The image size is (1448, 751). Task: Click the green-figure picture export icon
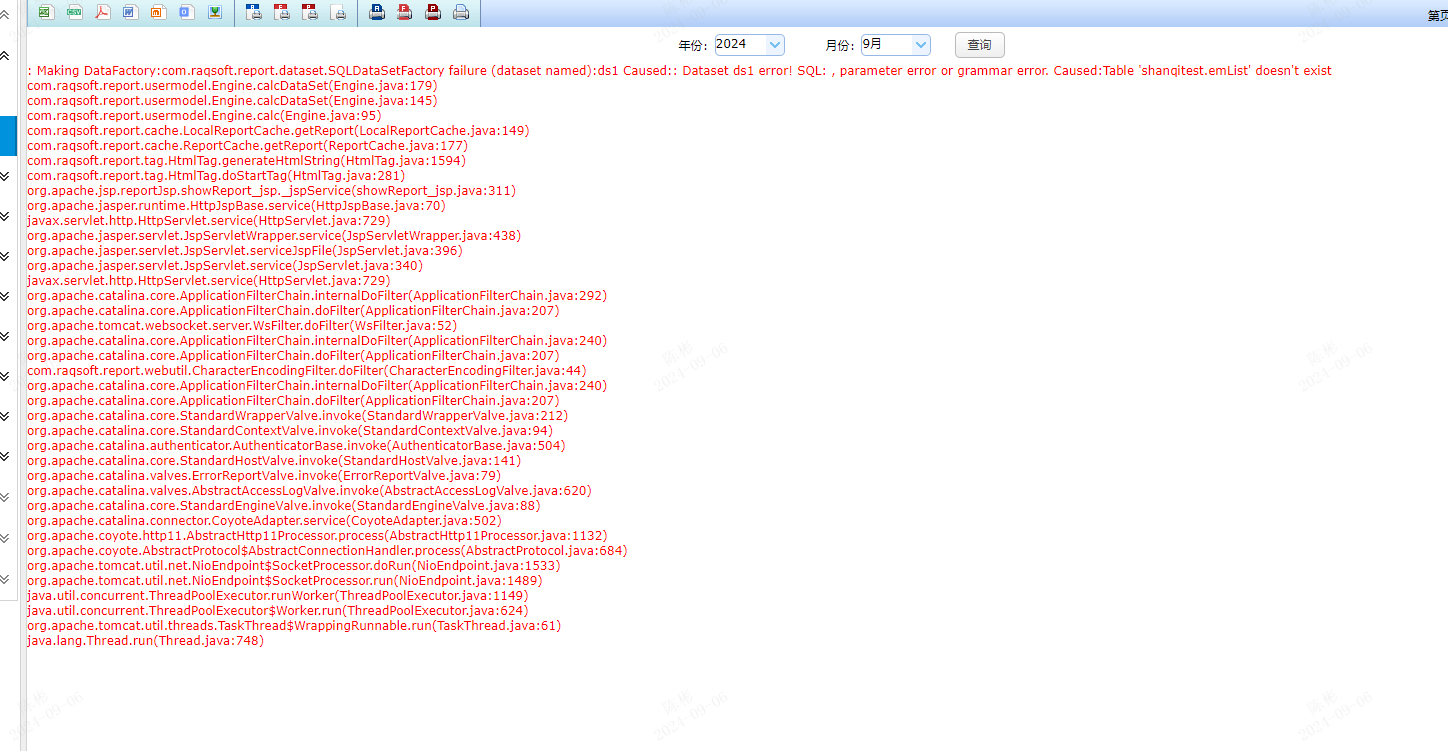[215, 12]
